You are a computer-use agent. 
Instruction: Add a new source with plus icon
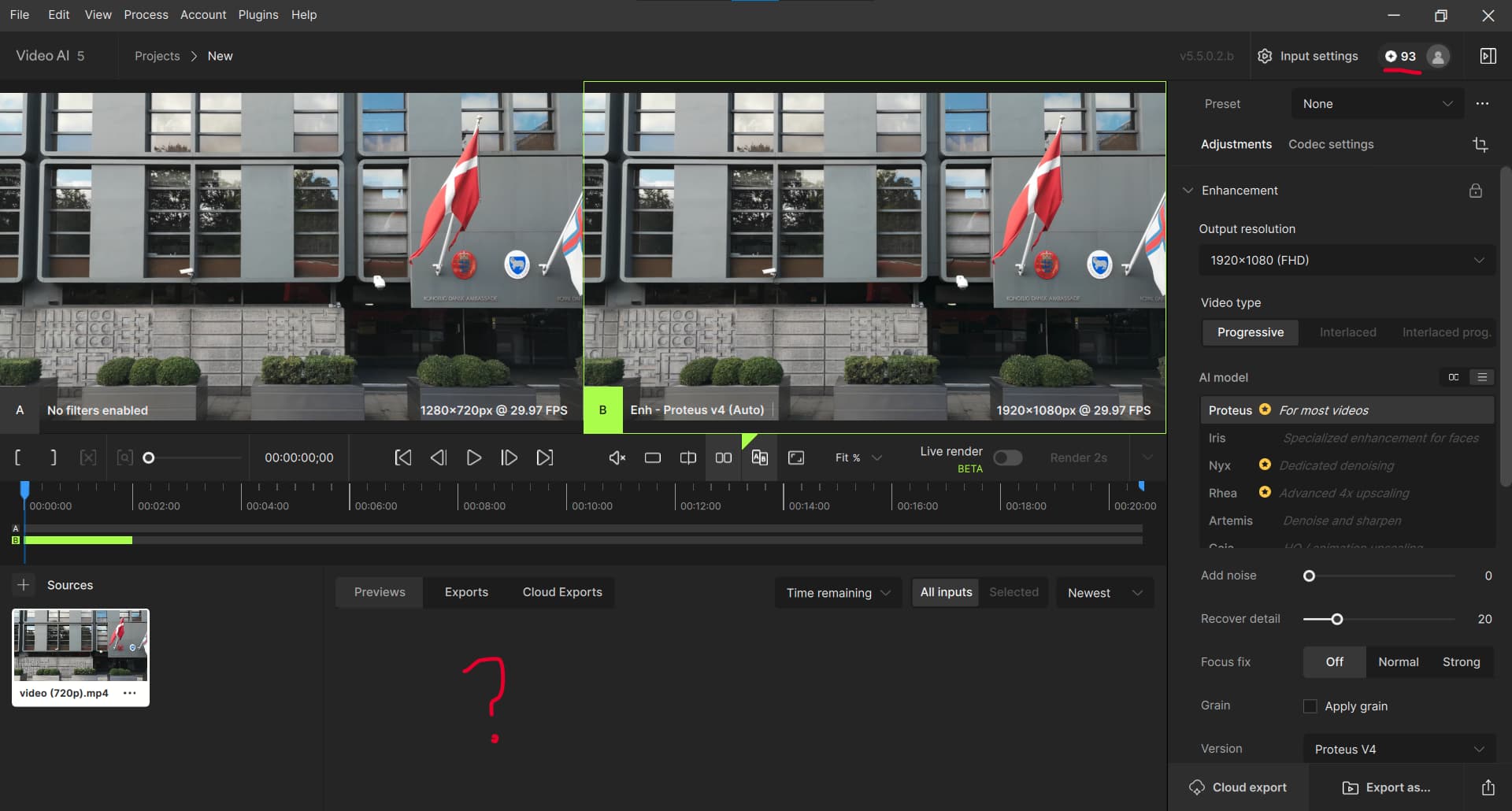24,585
